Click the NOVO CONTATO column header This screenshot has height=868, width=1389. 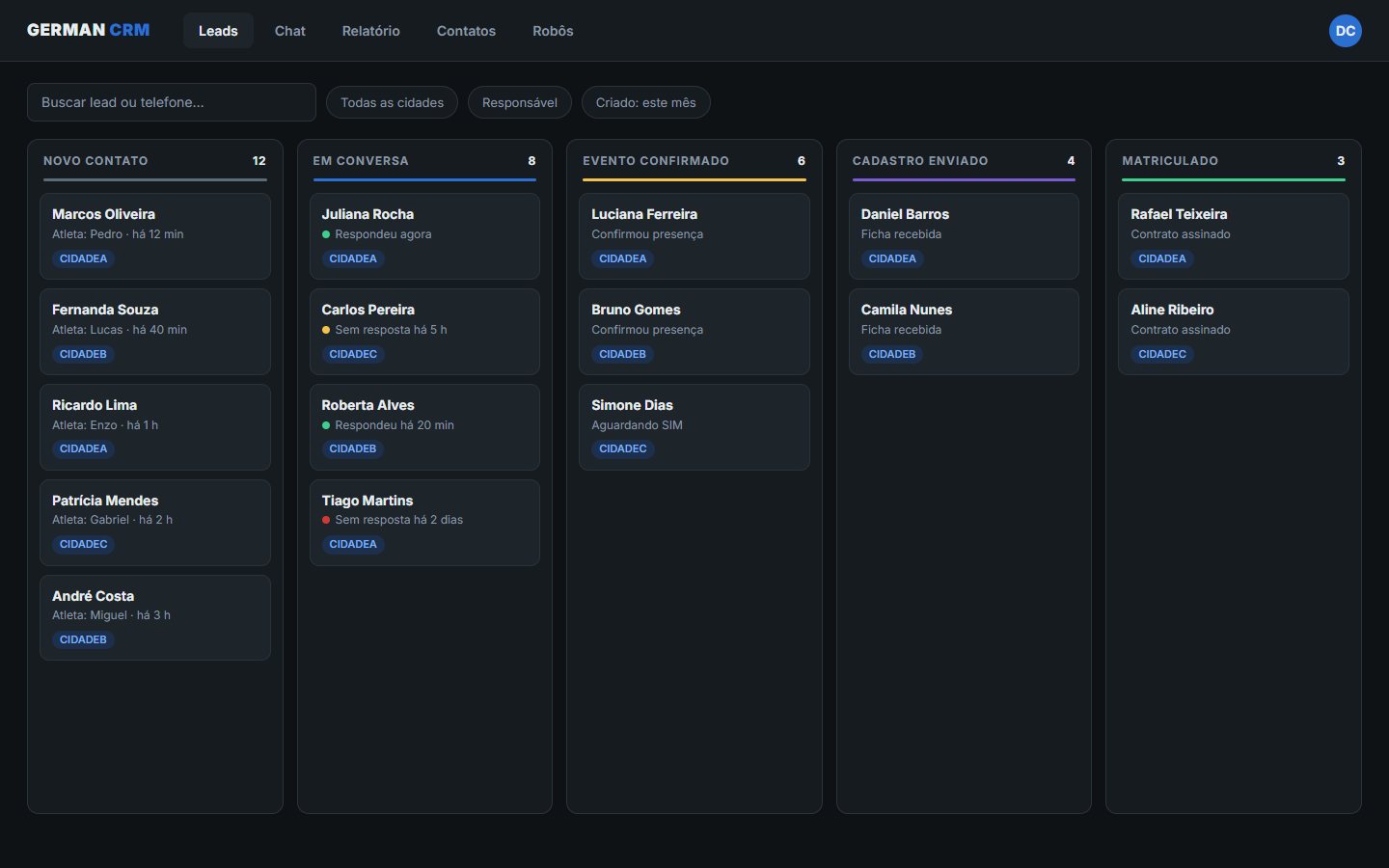point(95,161)
